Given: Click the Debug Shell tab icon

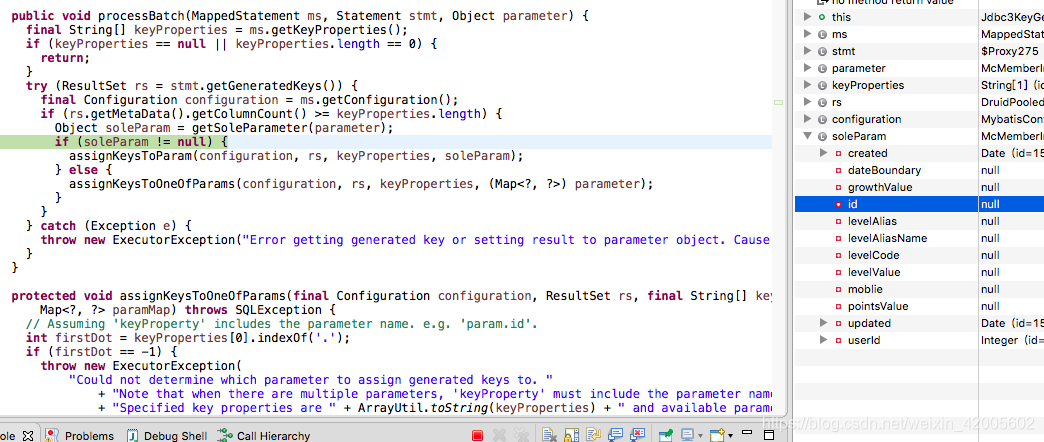Looking at the screenshot, I should 133,436.
